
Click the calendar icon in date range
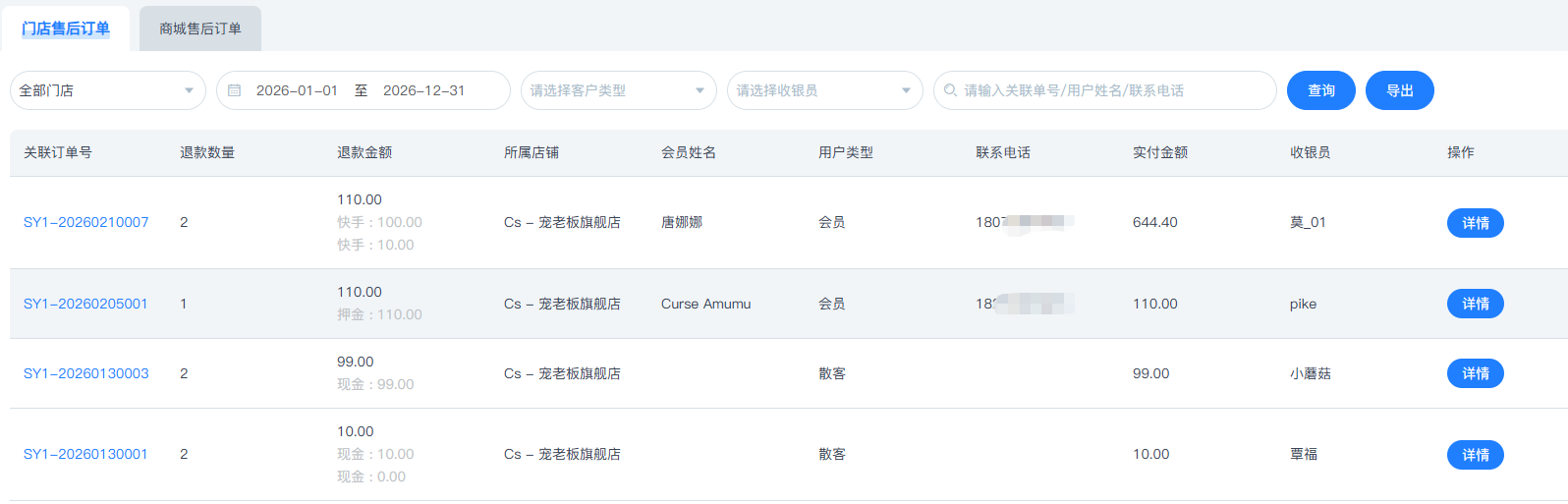235,90
